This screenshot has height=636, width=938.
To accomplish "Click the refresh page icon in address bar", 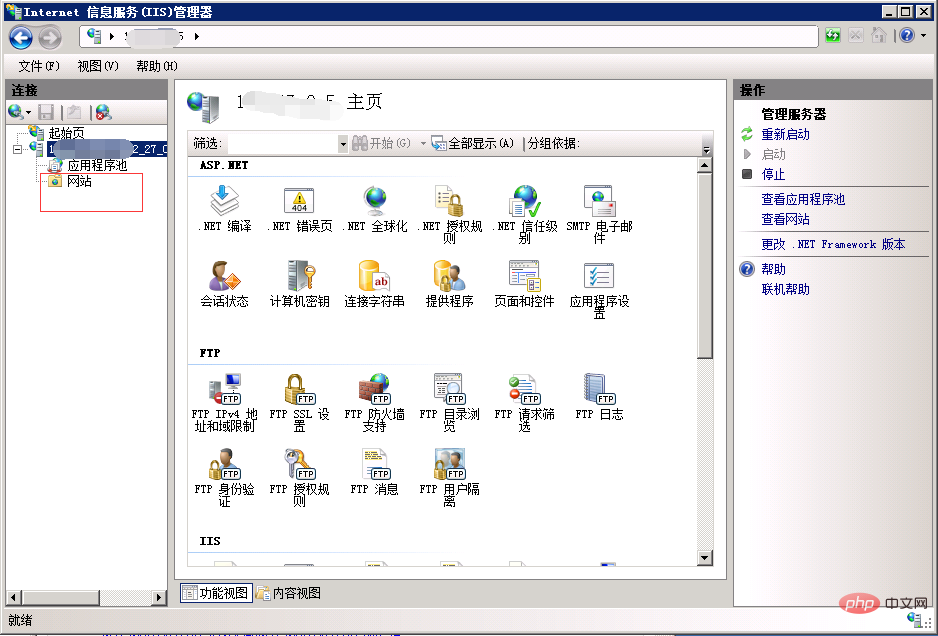I will coord(833,35).
